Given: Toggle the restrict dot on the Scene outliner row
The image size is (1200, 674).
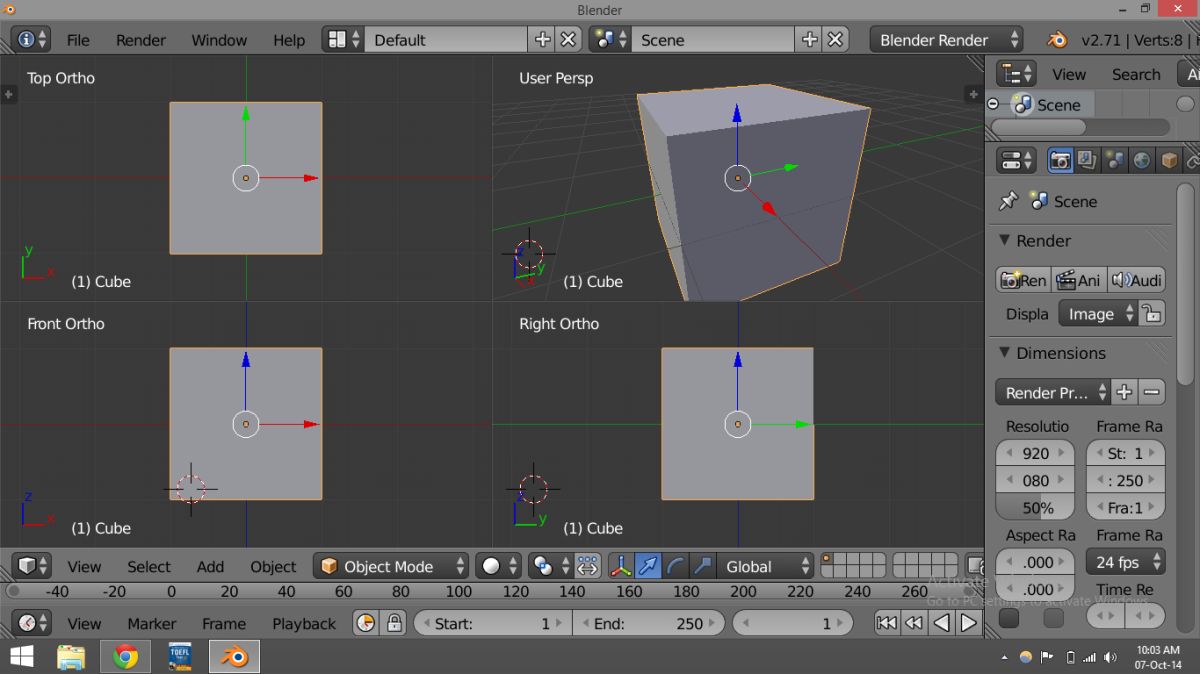Looking at the screenshot, I should [1186, 104].
